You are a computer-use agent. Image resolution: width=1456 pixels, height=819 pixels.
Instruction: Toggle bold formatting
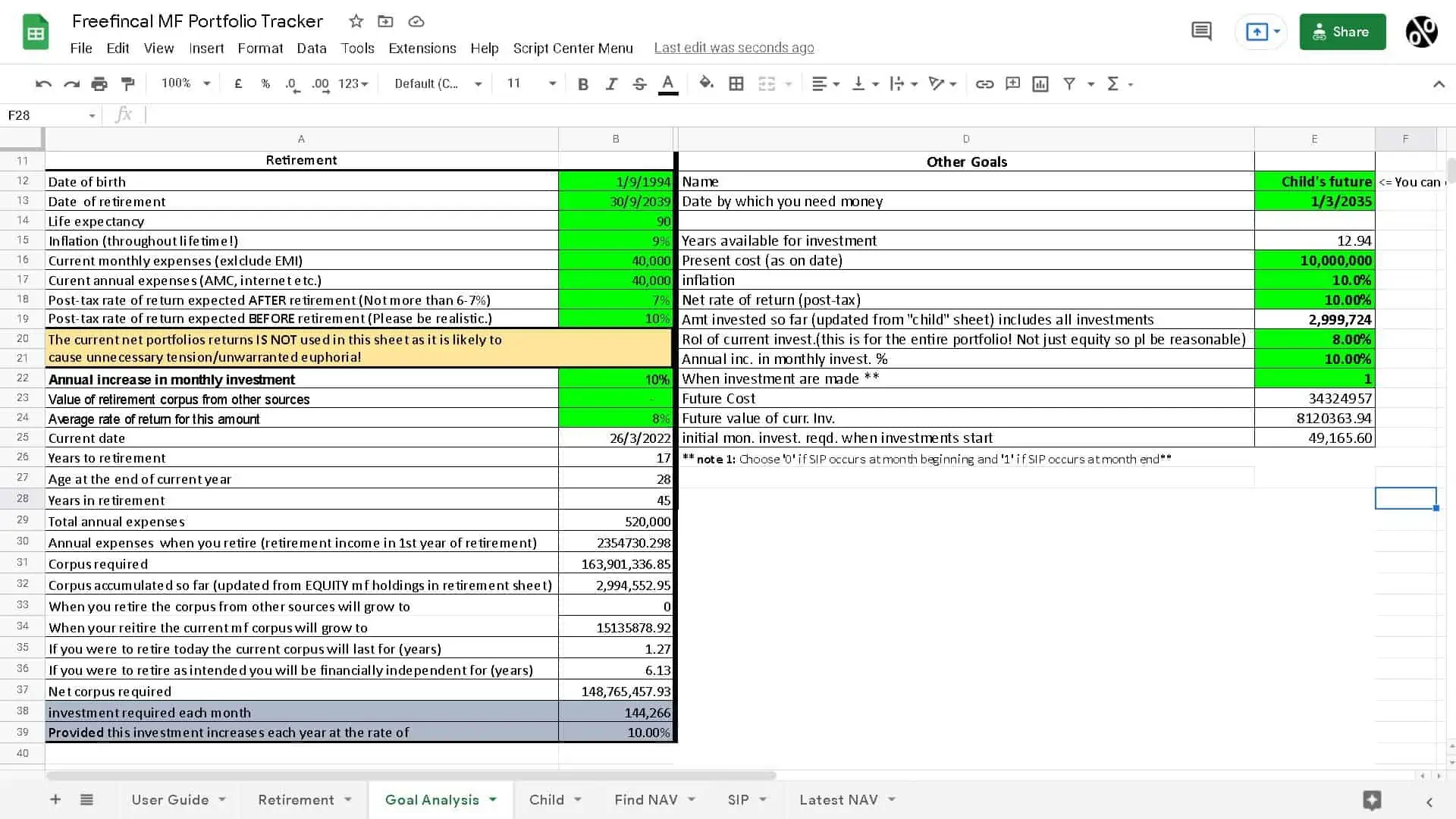(x=582, y=84)
